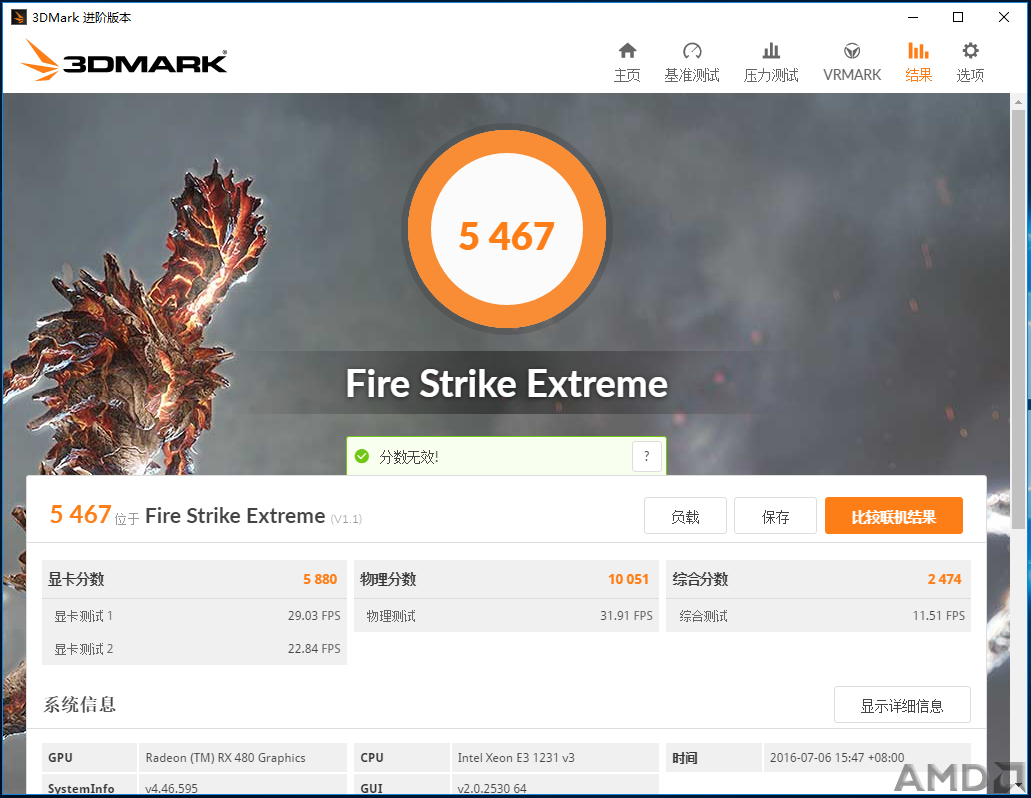Click the physics score value 10 051
This screenshot has width=1031, height=798.
click(628, 579)
